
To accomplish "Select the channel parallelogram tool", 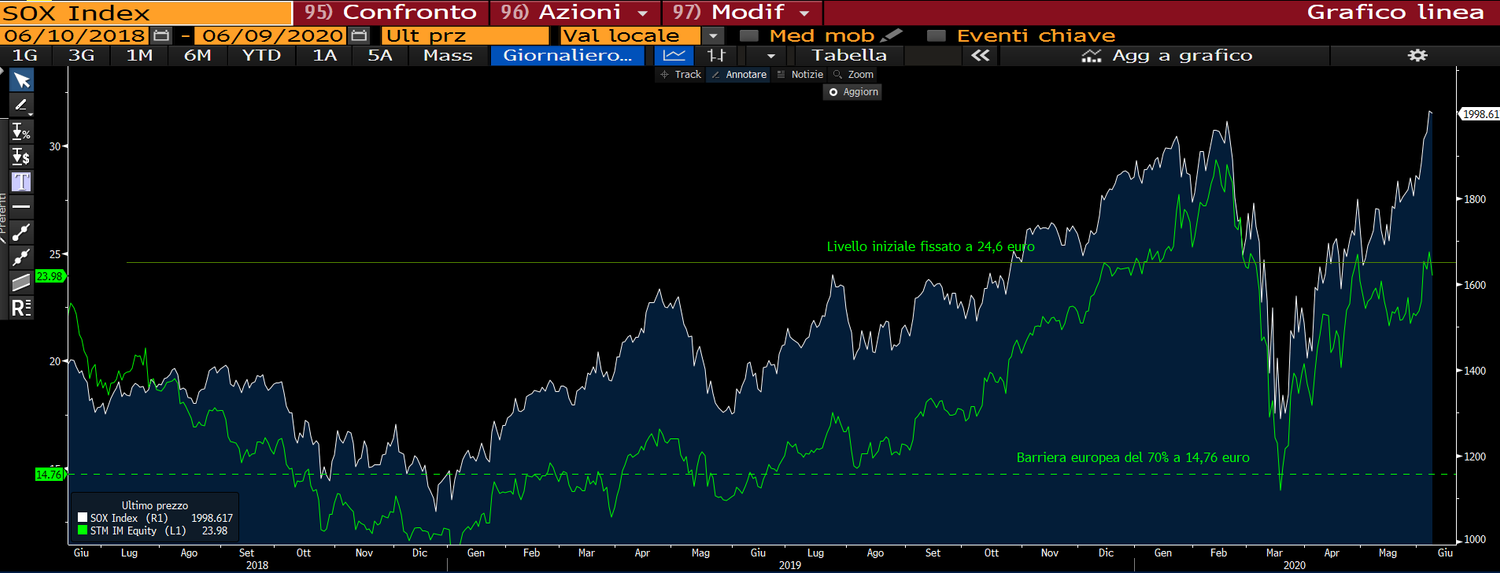I will (21, 282).
